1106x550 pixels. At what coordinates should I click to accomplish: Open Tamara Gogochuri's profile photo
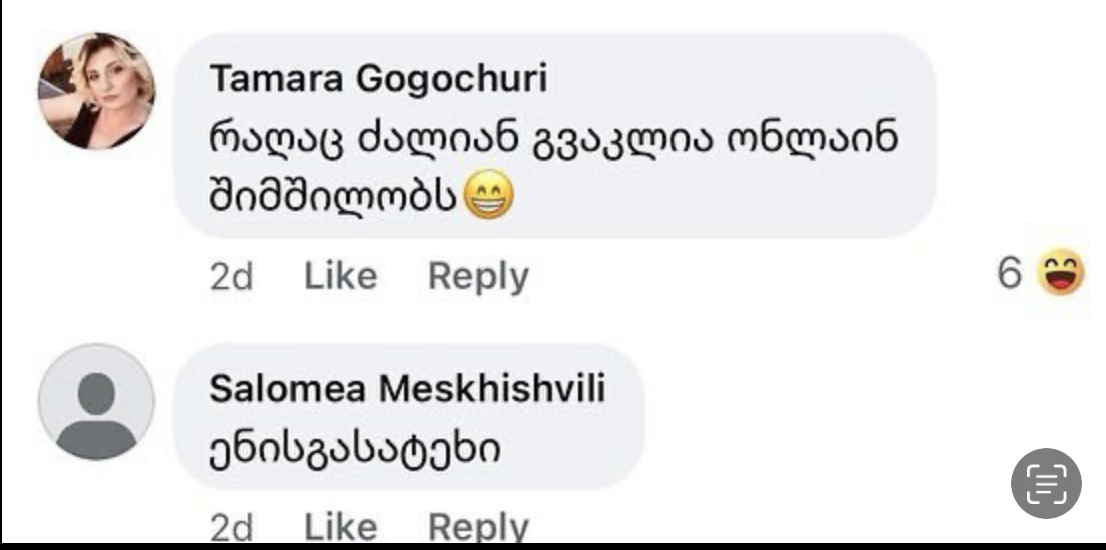tap(96, 90)
